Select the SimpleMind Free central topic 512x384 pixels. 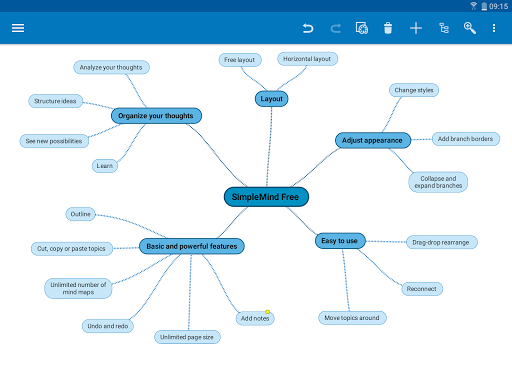(266, 197)
